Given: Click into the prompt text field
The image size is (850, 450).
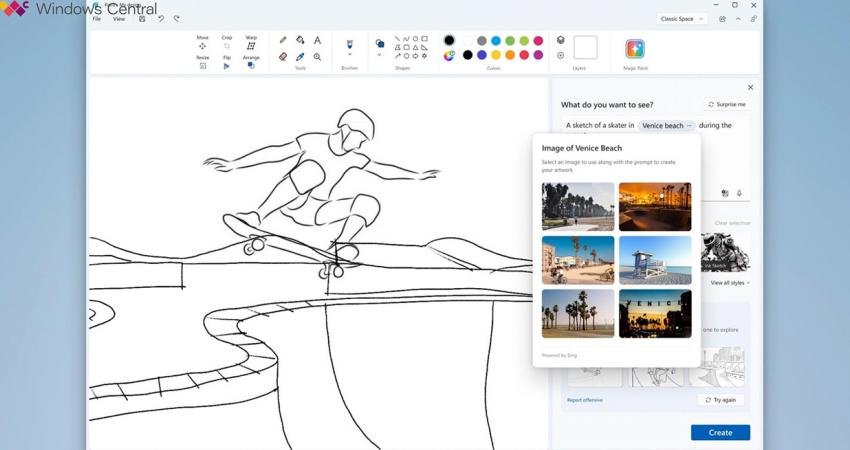Looking at the screenshot, I should (x=656, y=158).
